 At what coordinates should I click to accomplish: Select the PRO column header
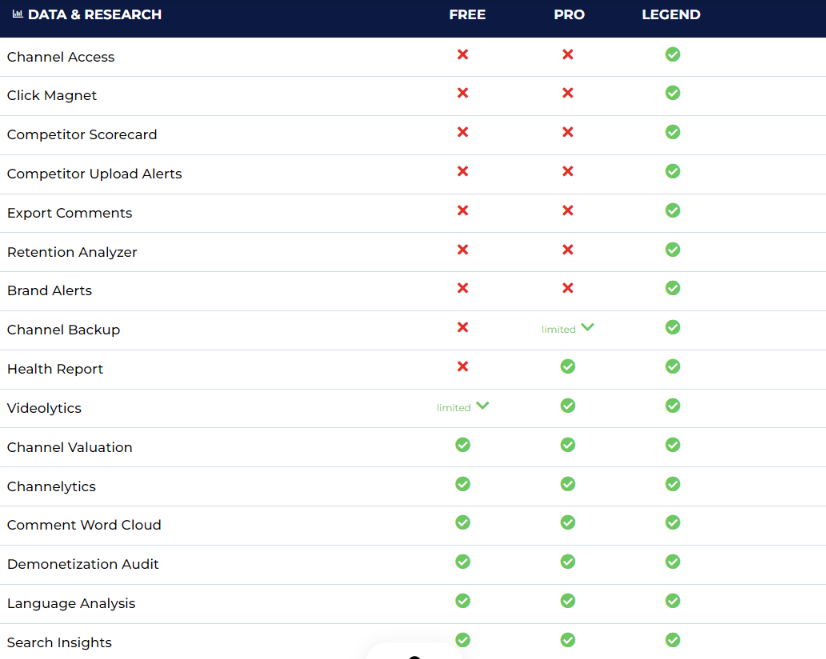click(569, 14)
